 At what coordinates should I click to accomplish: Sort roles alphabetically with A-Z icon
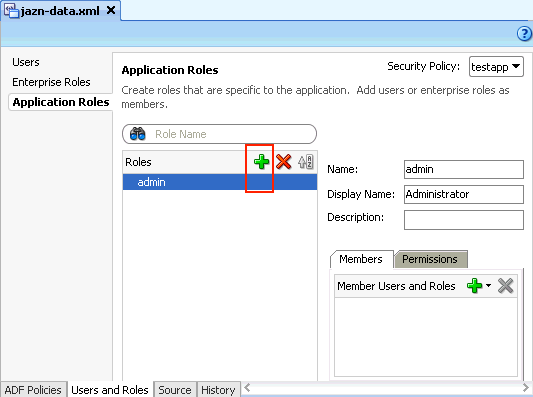pyautogui.click(x=306, y=161)
